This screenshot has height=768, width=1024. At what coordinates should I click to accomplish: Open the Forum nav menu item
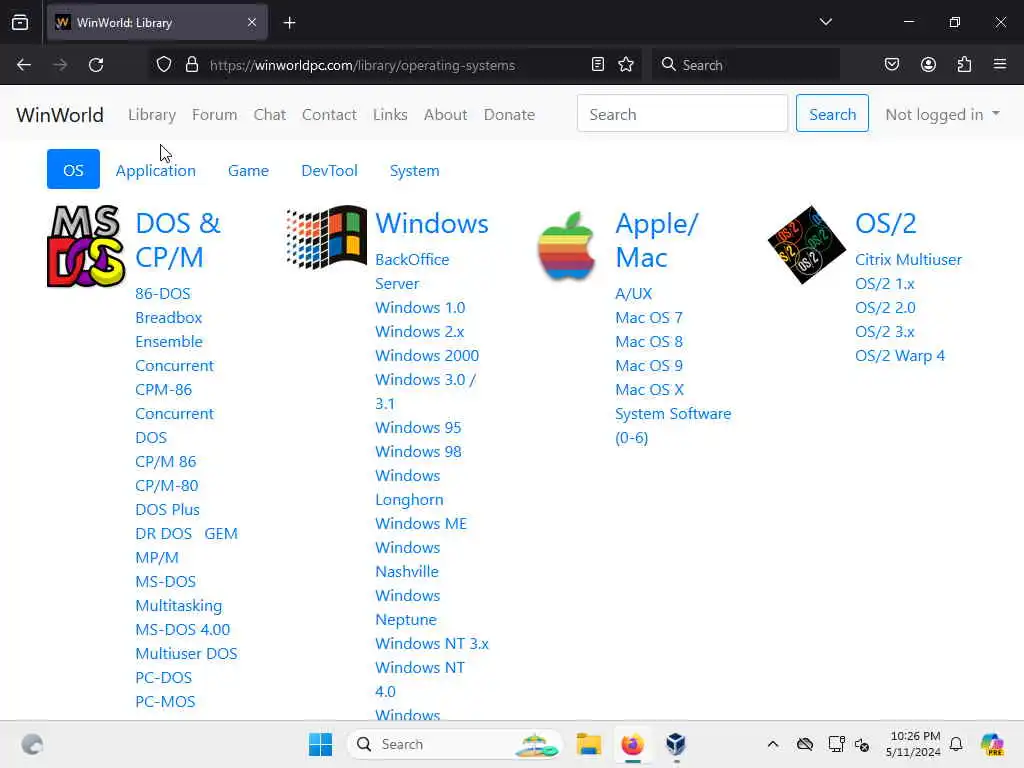click(214, 114)
